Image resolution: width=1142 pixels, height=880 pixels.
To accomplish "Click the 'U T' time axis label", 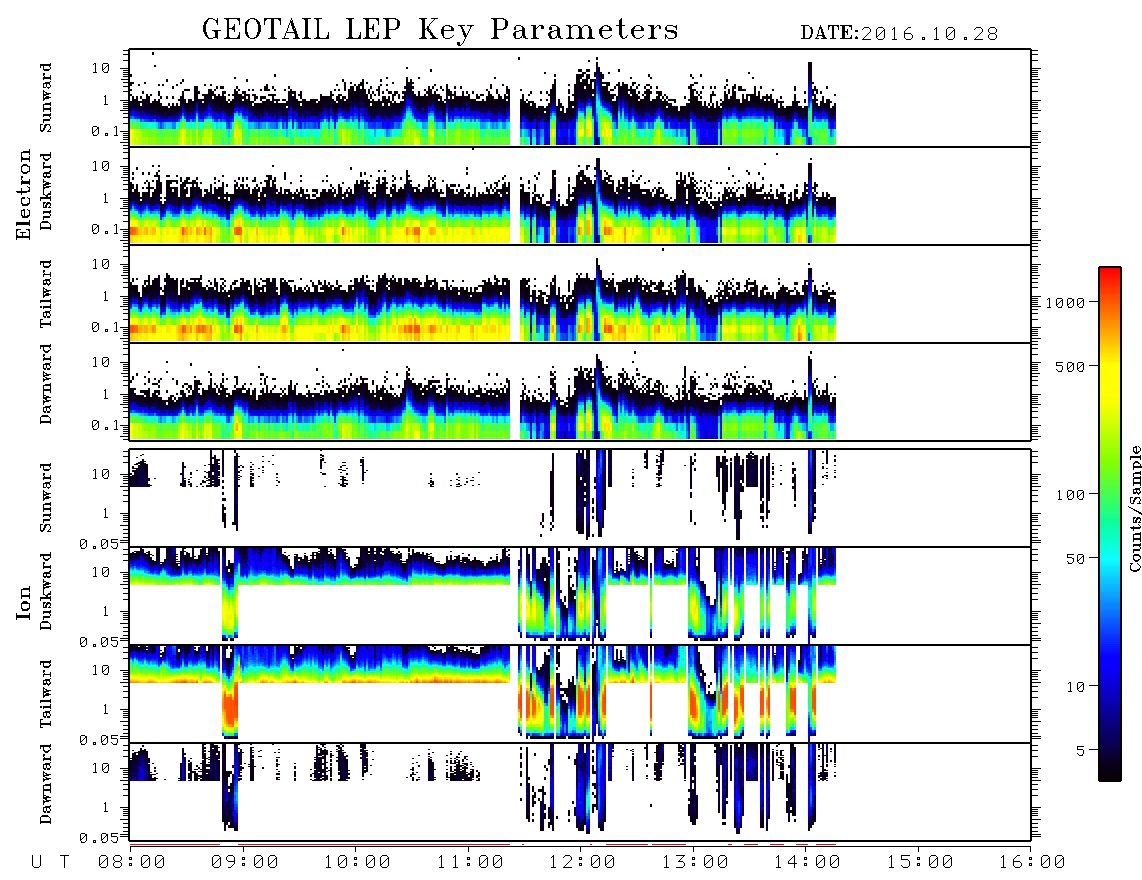I will (50, 863).
